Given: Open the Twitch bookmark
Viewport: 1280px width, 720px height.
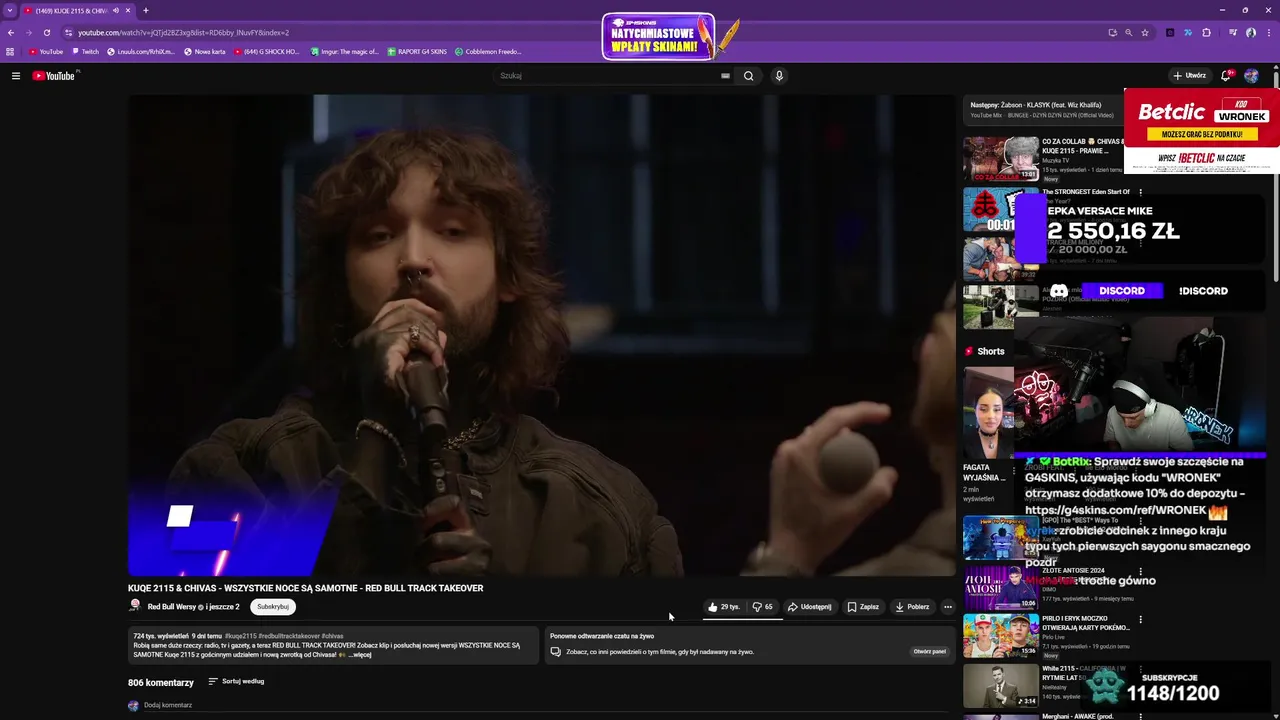Looking at the screenshot, I should pyautogui.click(x=85, y=52).
